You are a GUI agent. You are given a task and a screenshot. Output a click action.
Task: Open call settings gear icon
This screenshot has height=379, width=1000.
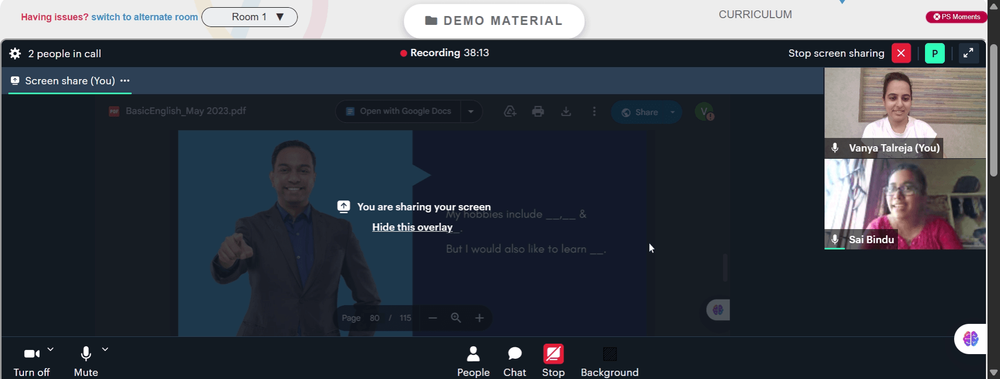tap(15, 54)
